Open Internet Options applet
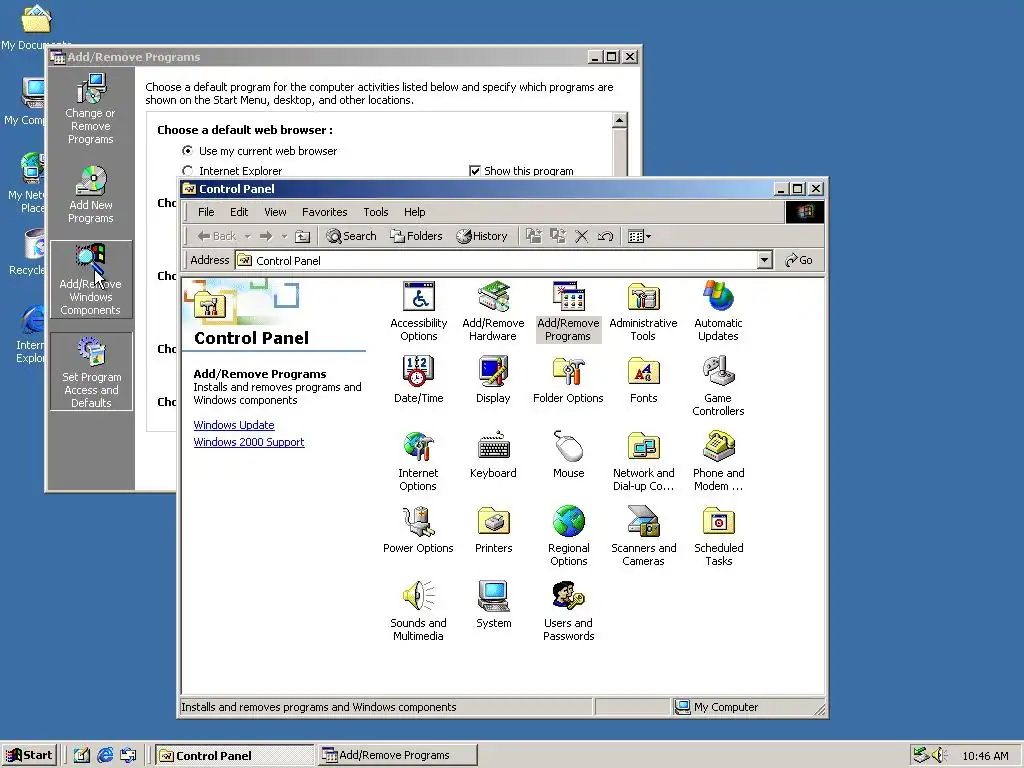Viewport: 1024px width, 768px height. 418,461
